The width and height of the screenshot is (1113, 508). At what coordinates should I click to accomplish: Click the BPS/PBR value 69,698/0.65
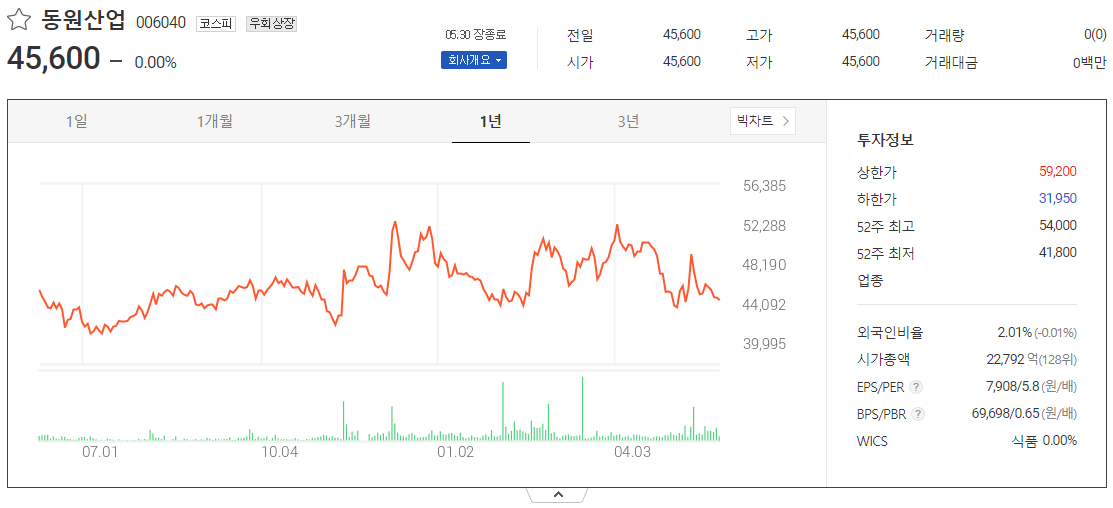[1007, 414]
